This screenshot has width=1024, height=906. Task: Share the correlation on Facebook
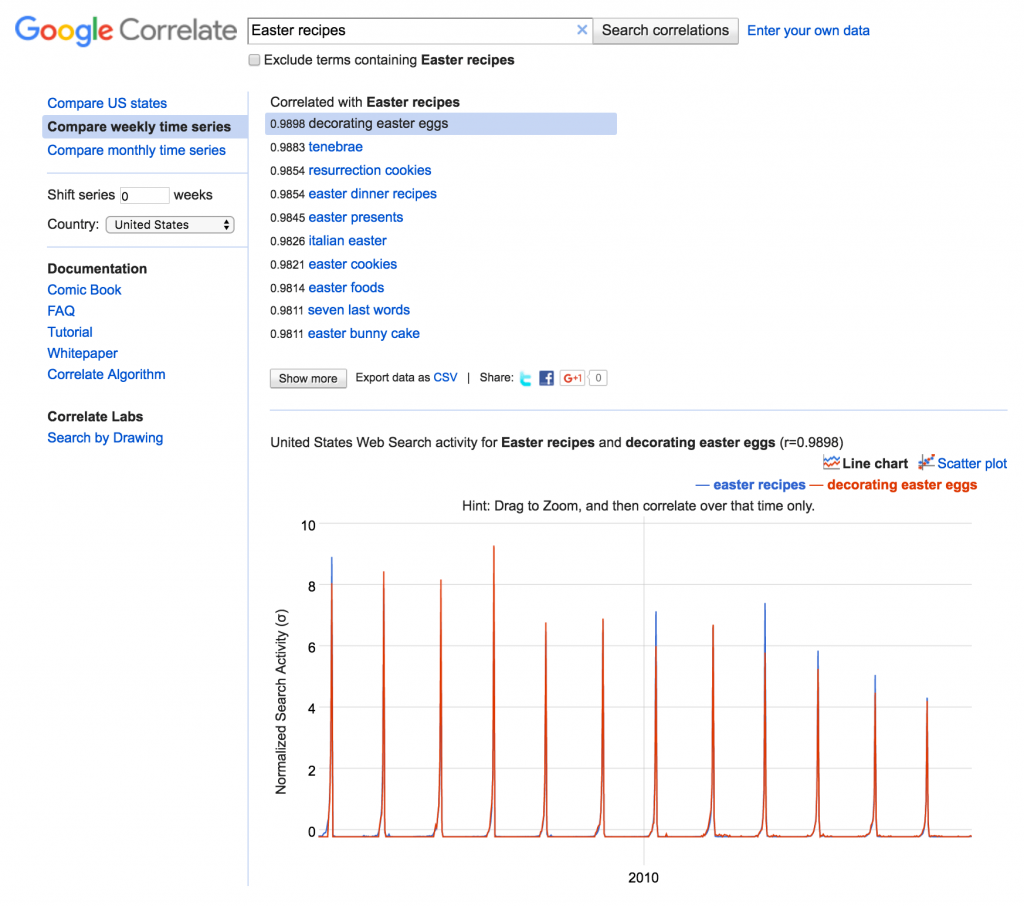(546, 378)
